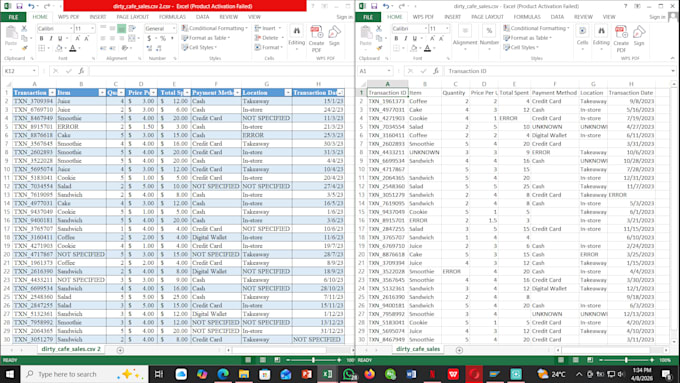Screen dimensions: 680x383
Task: Open File Explorer from the taskbar
Action: (244, 374)
